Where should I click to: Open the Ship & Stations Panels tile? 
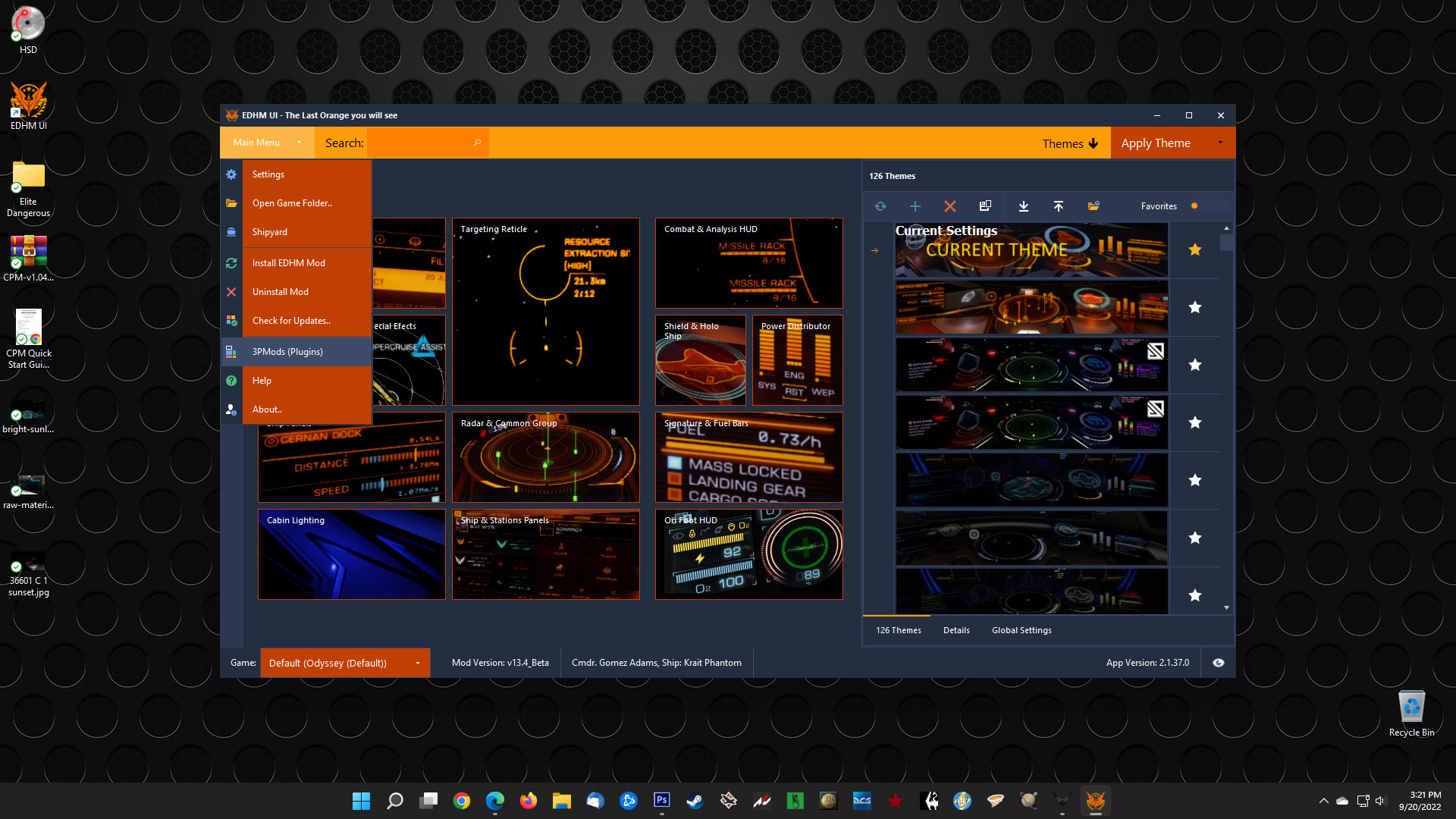(x=546, y=554)
